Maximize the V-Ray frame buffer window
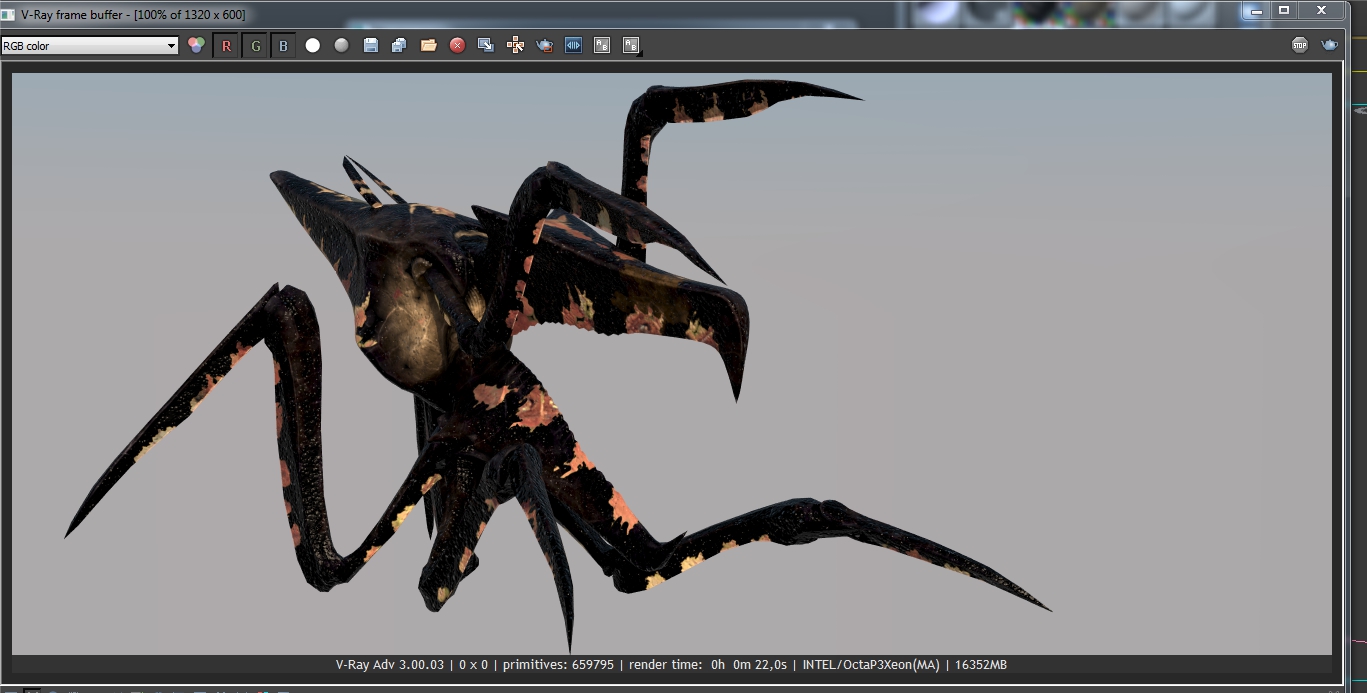This screenshot has height=693, width=1367. tap(1284, 10)
